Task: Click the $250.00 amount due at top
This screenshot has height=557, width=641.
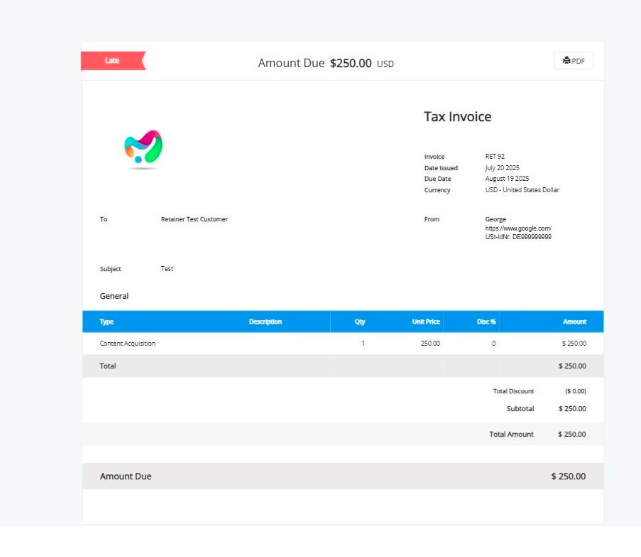Action: click(351, 63)
